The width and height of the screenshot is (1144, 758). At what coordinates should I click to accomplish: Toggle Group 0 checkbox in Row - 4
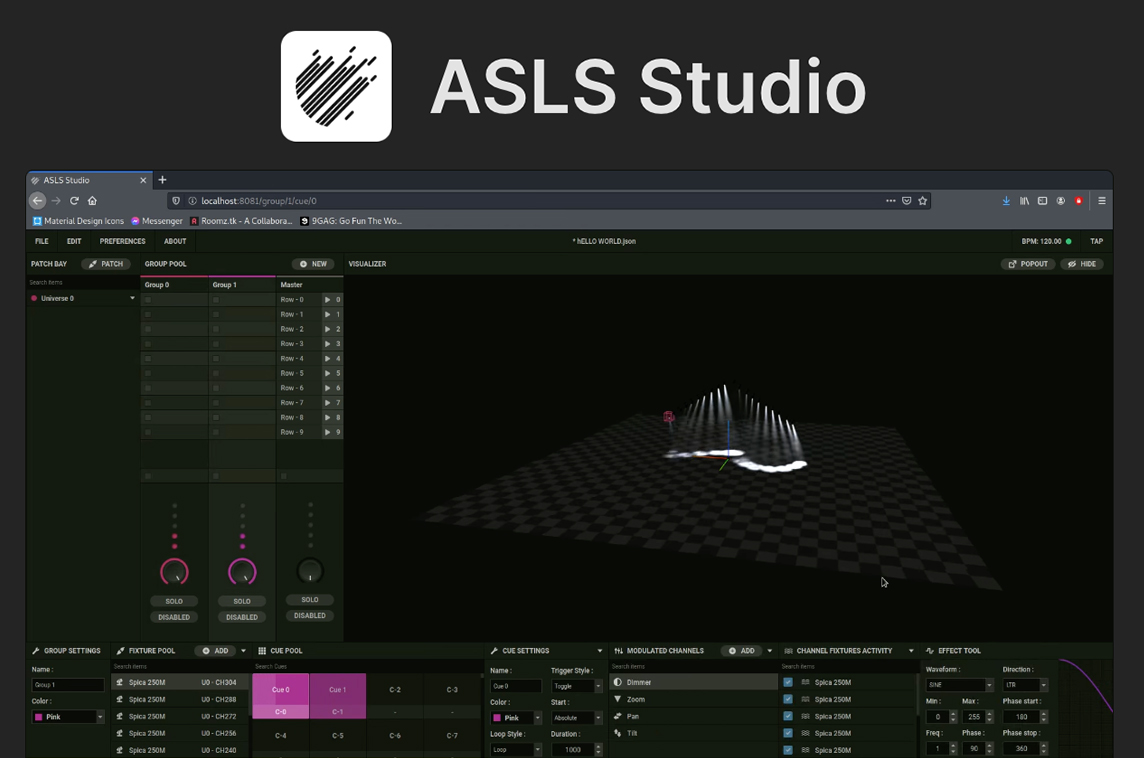pos(148,359)
